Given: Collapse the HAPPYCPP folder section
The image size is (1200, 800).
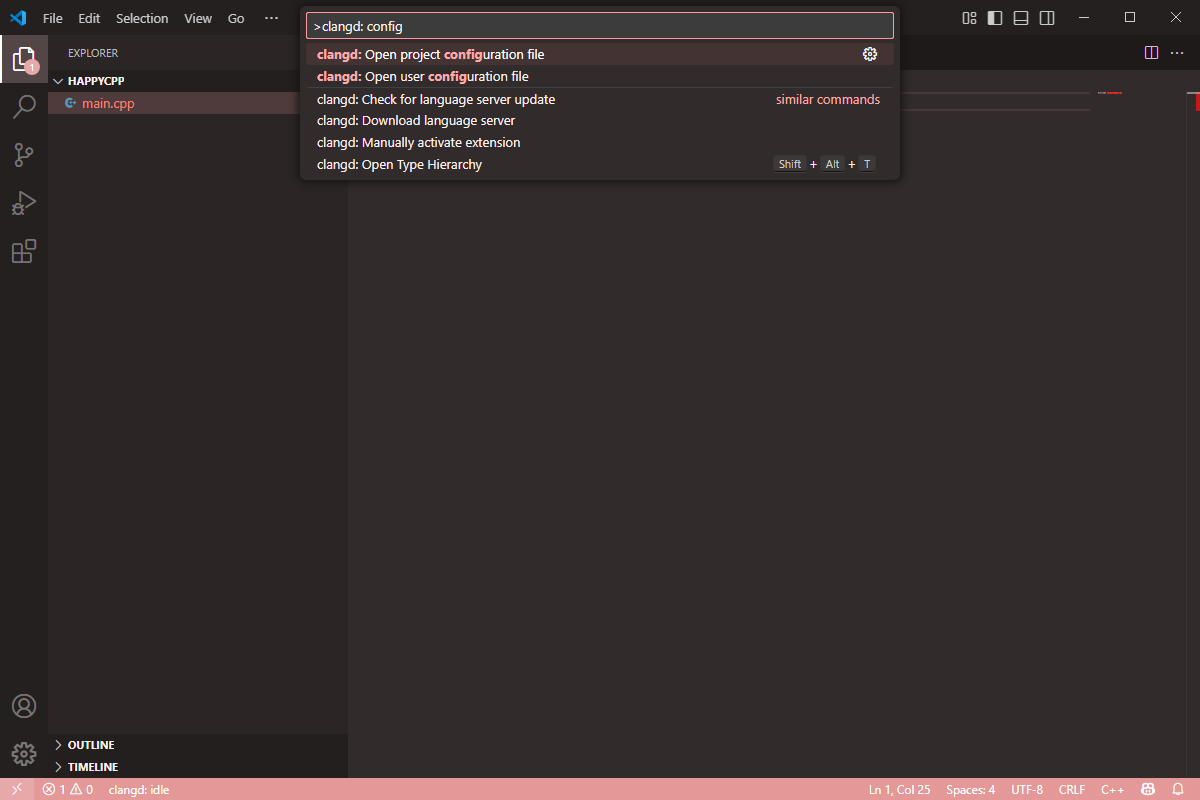Looking at the screenshot, I should coord(198,81).
